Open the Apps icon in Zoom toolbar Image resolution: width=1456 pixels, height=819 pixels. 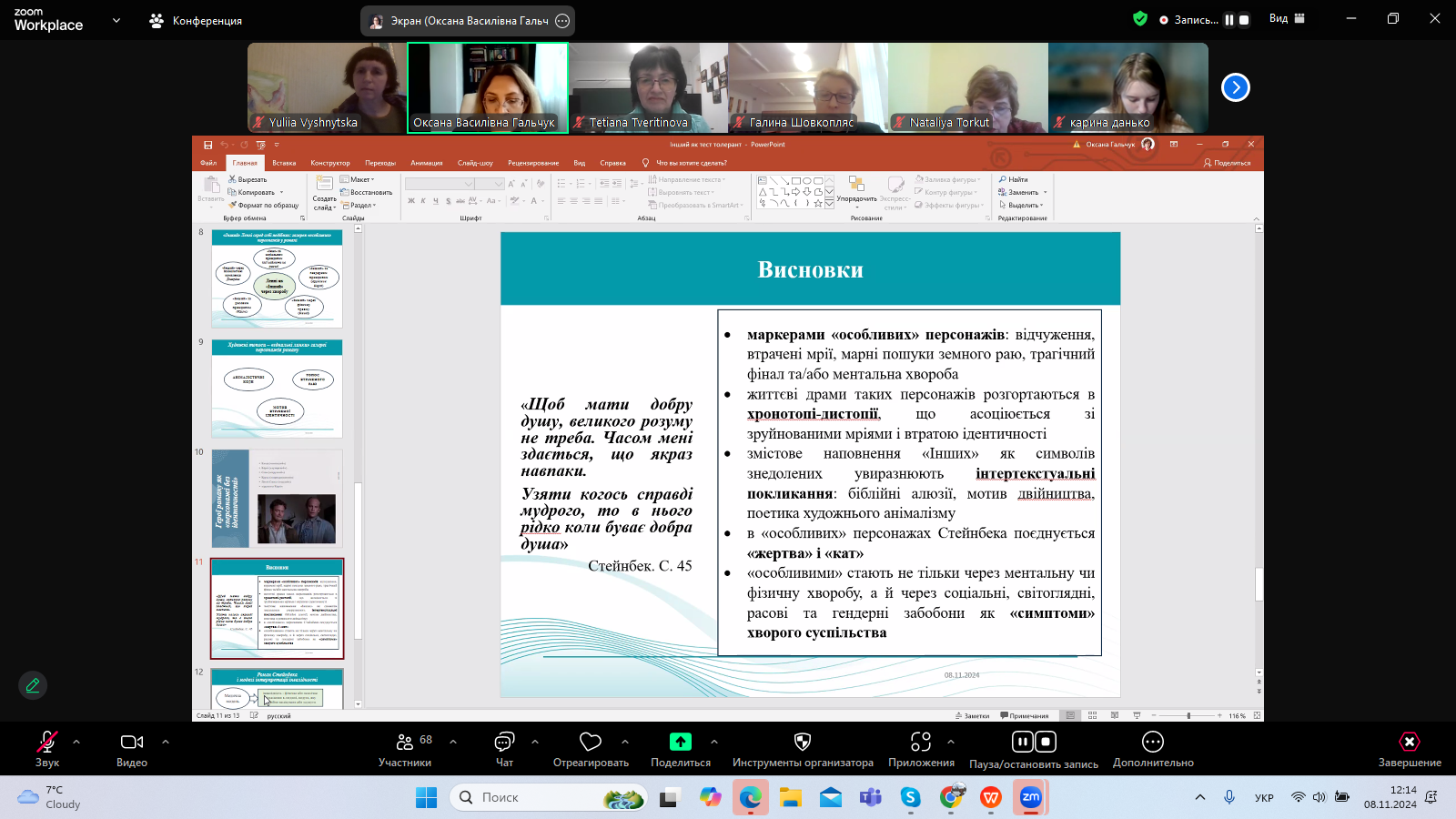click(921, 743)
